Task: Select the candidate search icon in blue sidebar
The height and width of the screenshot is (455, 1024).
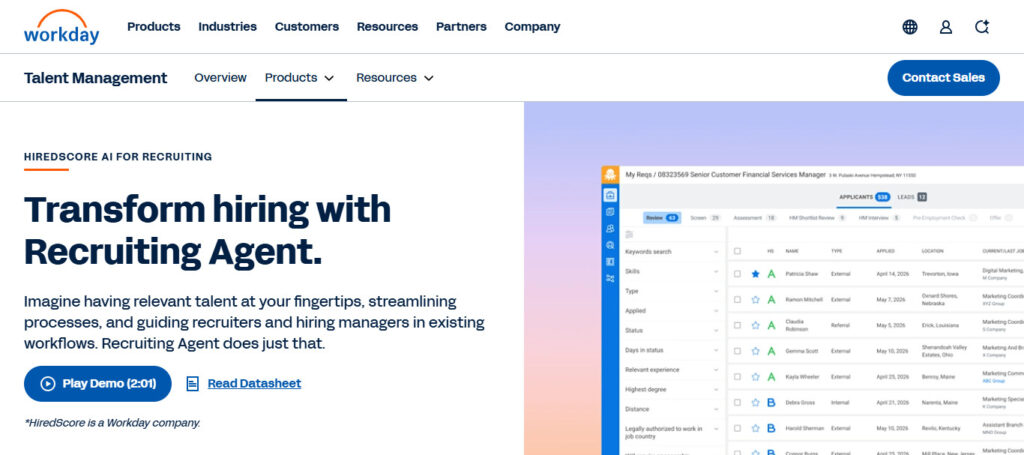Action: (x=610, y=245)
